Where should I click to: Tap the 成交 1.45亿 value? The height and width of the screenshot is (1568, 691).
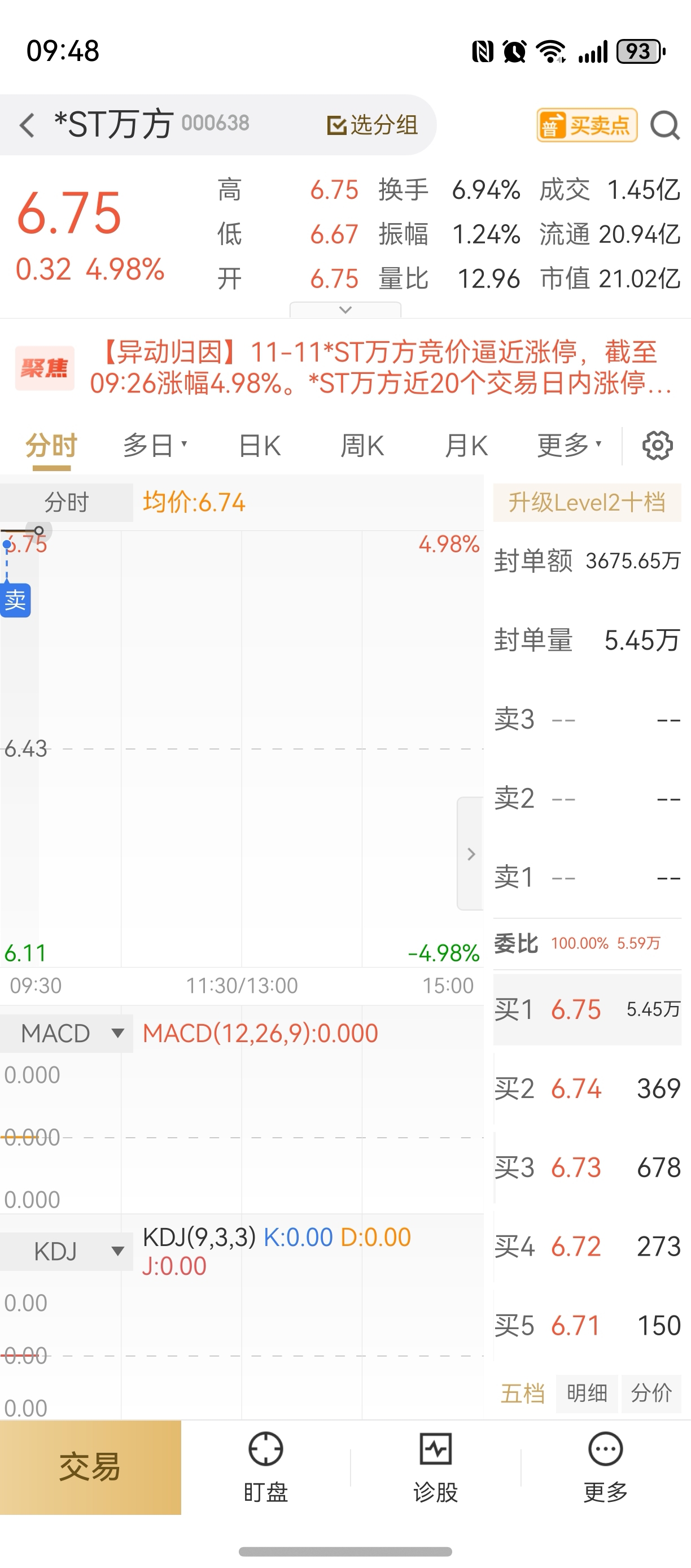[644, 190]
